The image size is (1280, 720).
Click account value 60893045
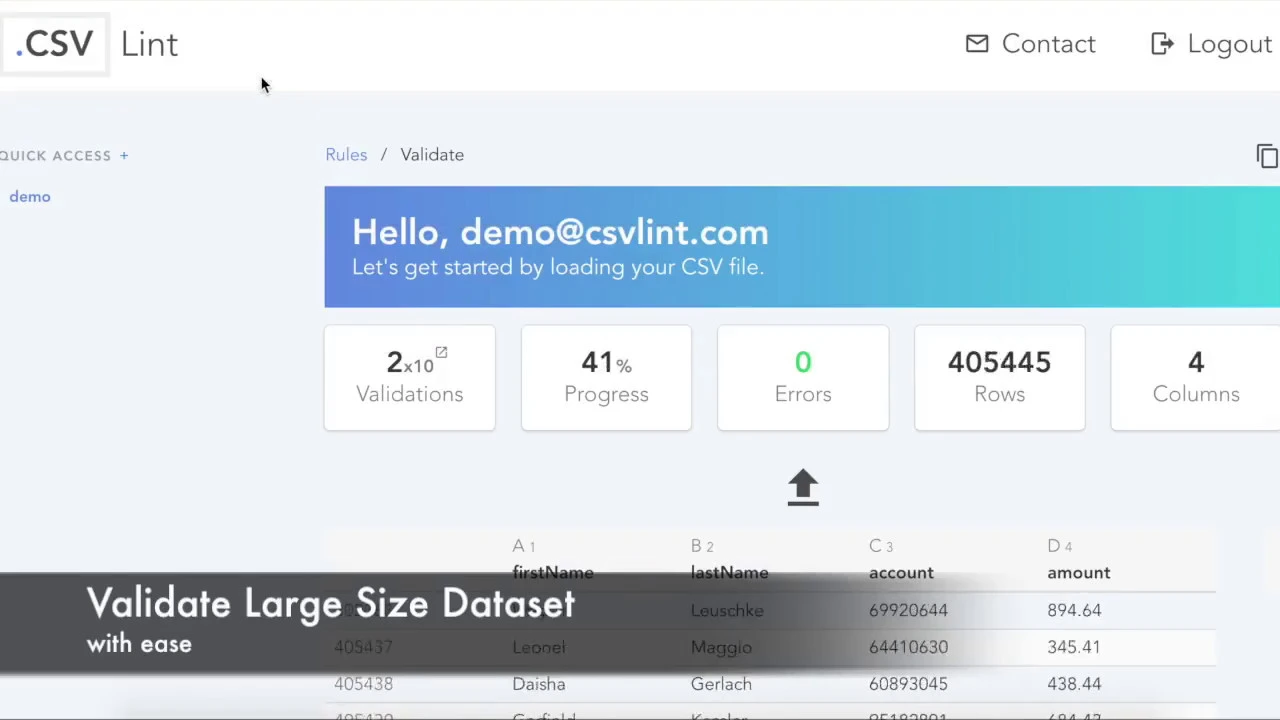tap(908, 684)
